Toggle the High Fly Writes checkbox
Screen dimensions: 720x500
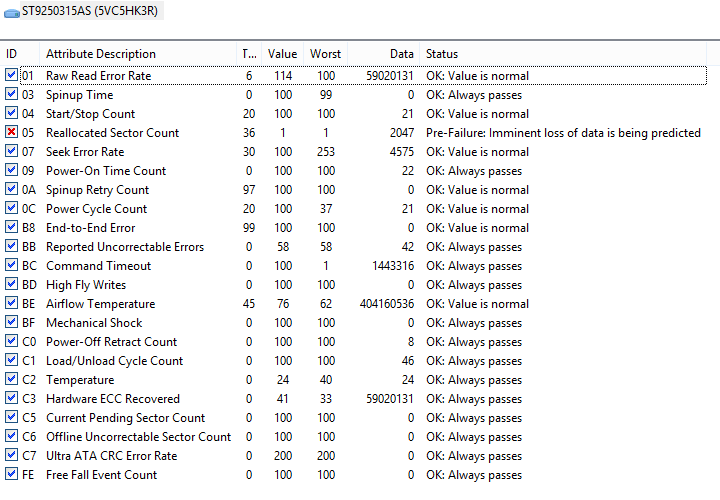(x=11, y=284)
